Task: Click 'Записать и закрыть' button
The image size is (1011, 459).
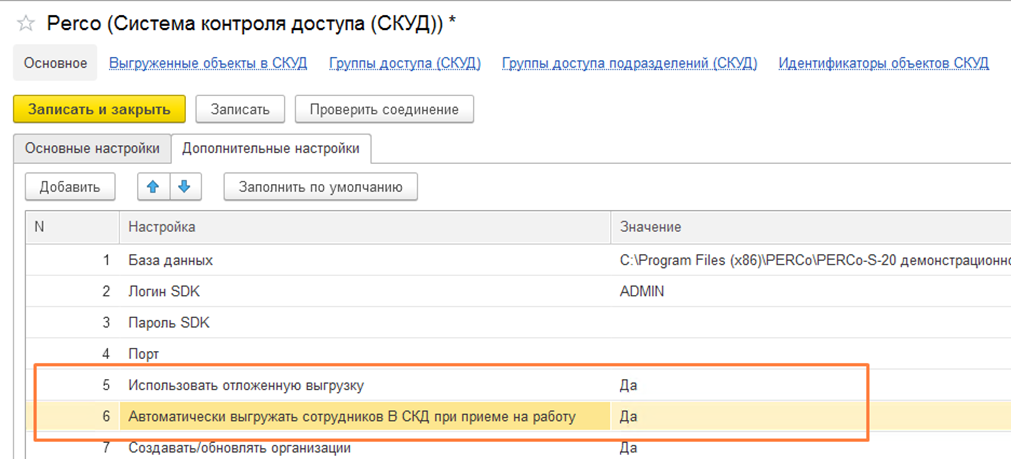Action: pyautogui.click(x=98, y=109)
